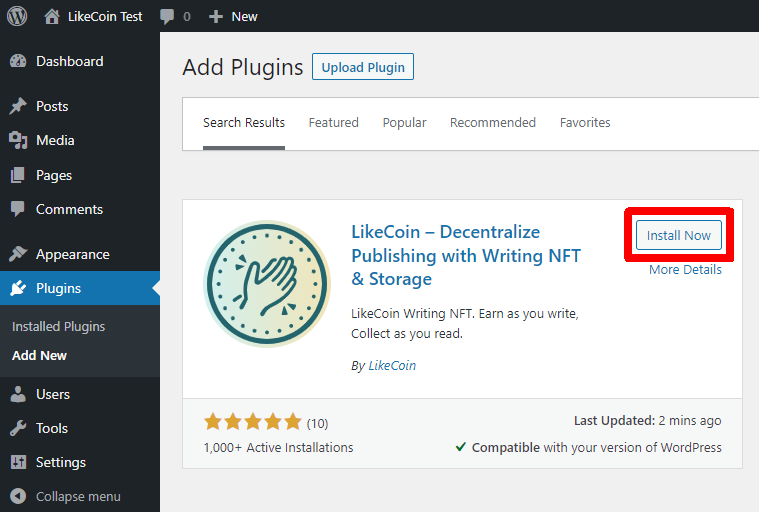Open the Recommended tab
The height and width of the screenshot is (512, 759).
[x=493, y=122]
